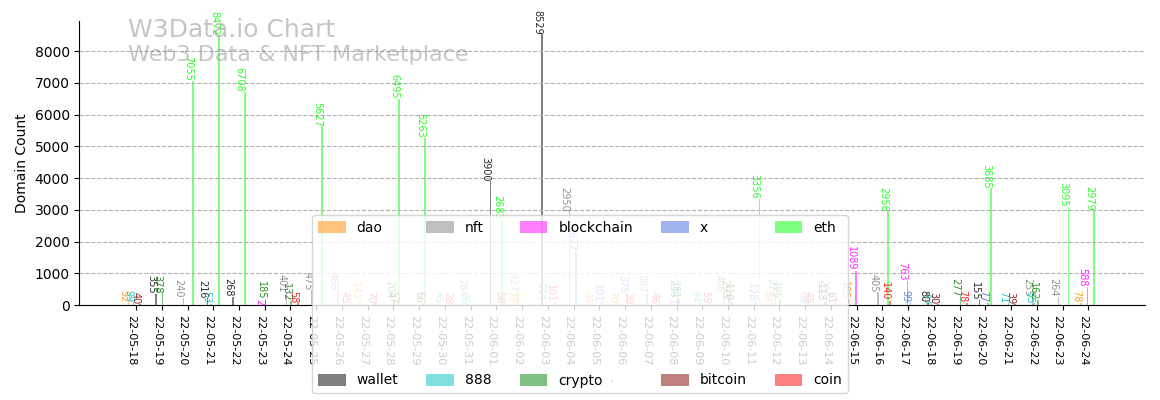Image resolution: width=1160 pixels, height=400 pixels.
Task: Select the cyan 888 legend swatch
Action: [x=439, y=380]
